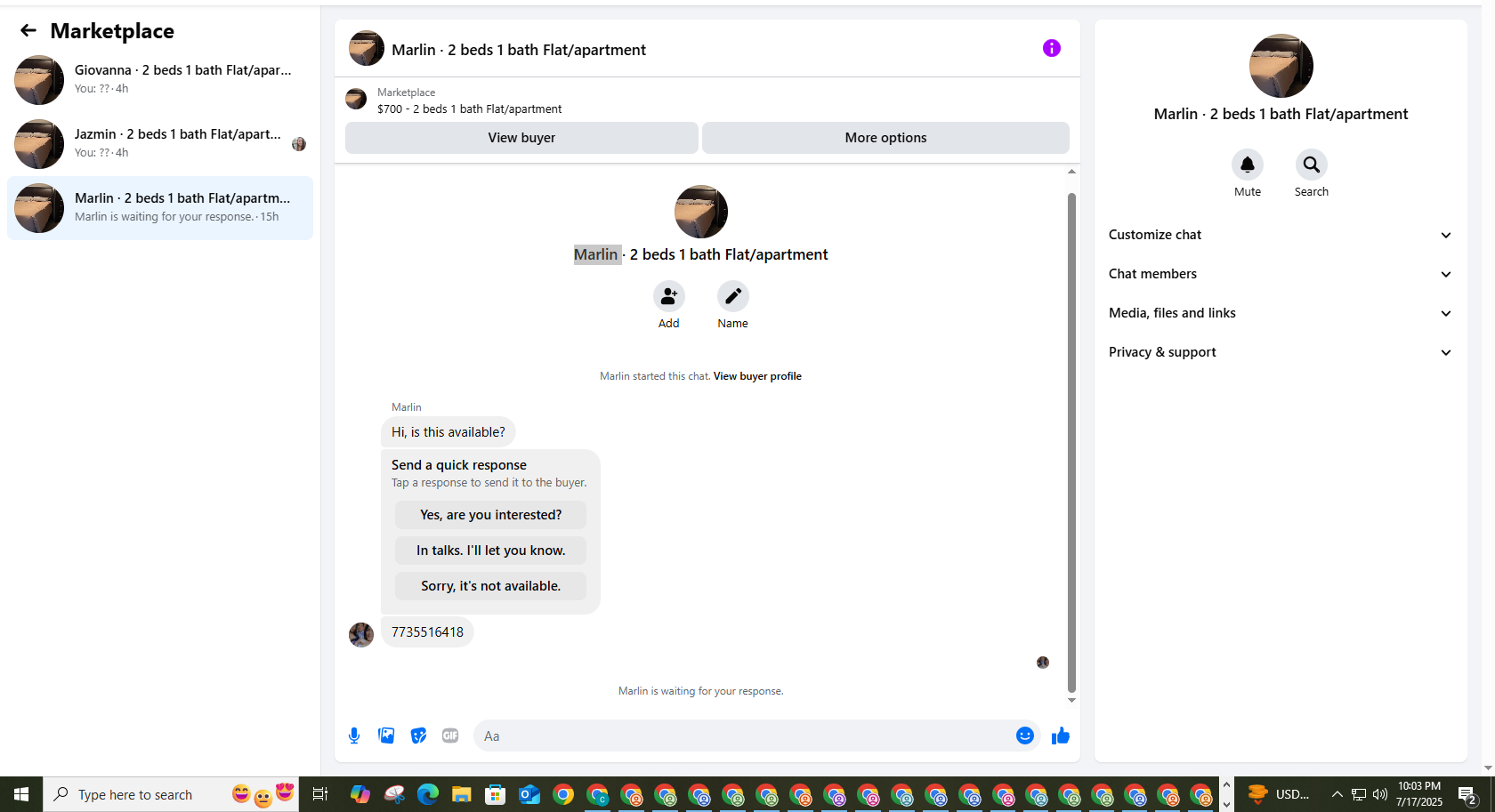Viewport: 1495px width, 812px height.
Task: Click the conversation photo in the right panel
Action: point(1281,66)
